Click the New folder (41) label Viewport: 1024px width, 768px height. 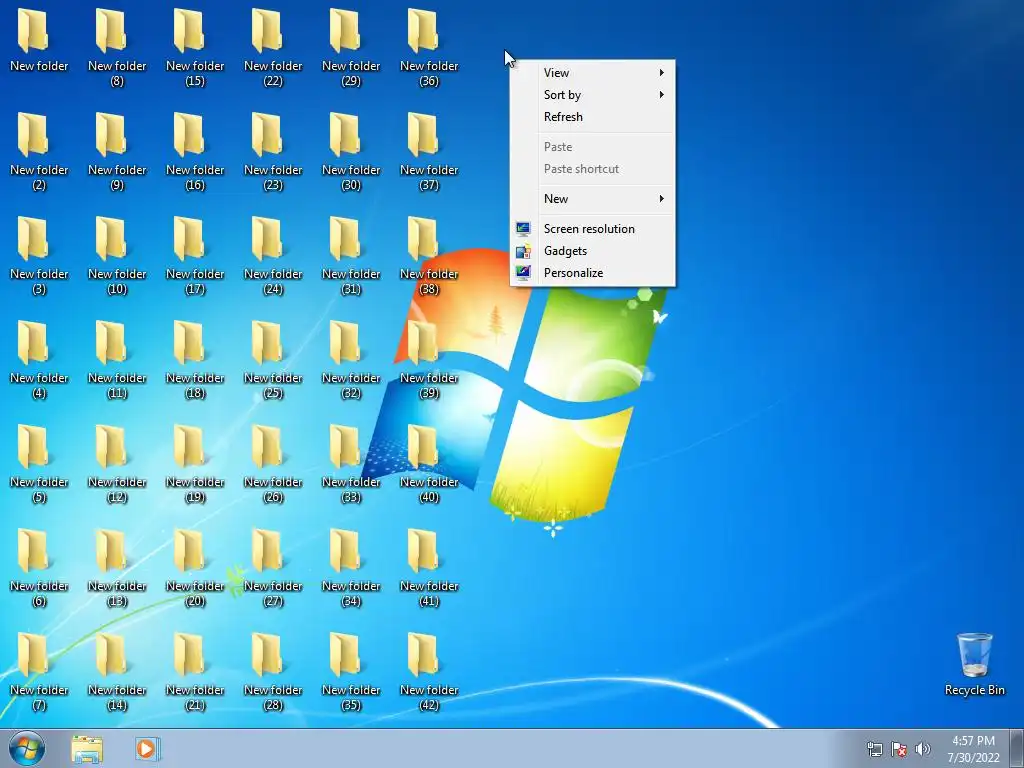click(x=429, y=594)
